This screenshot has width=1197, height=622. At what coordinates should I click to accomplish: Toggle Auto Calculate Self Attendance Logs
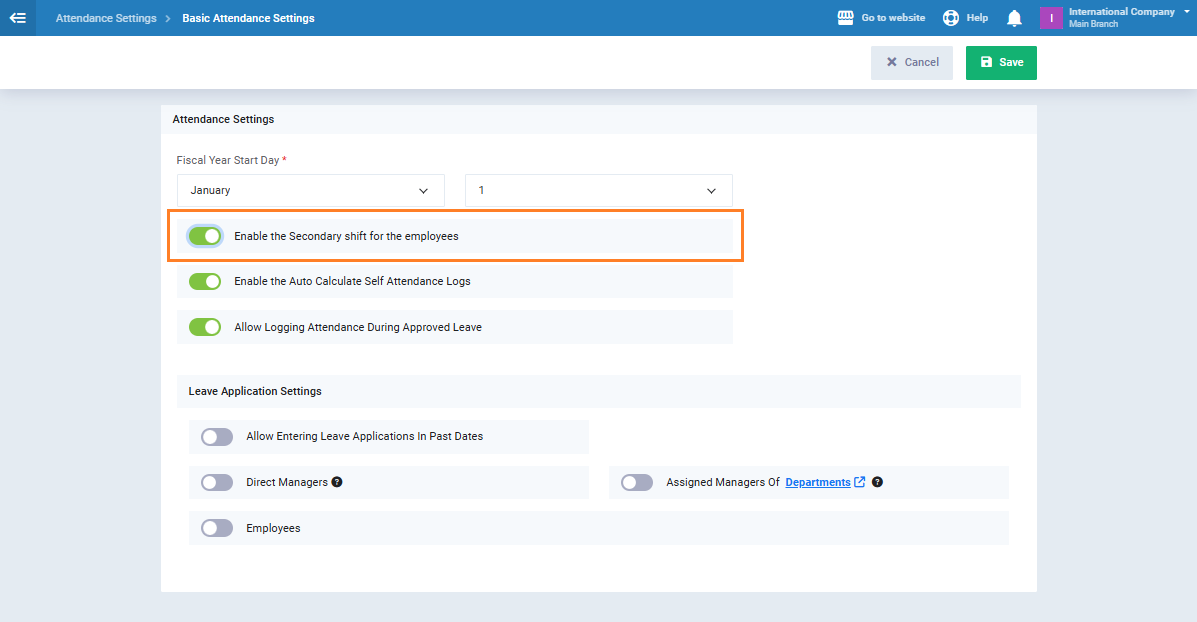205,281
